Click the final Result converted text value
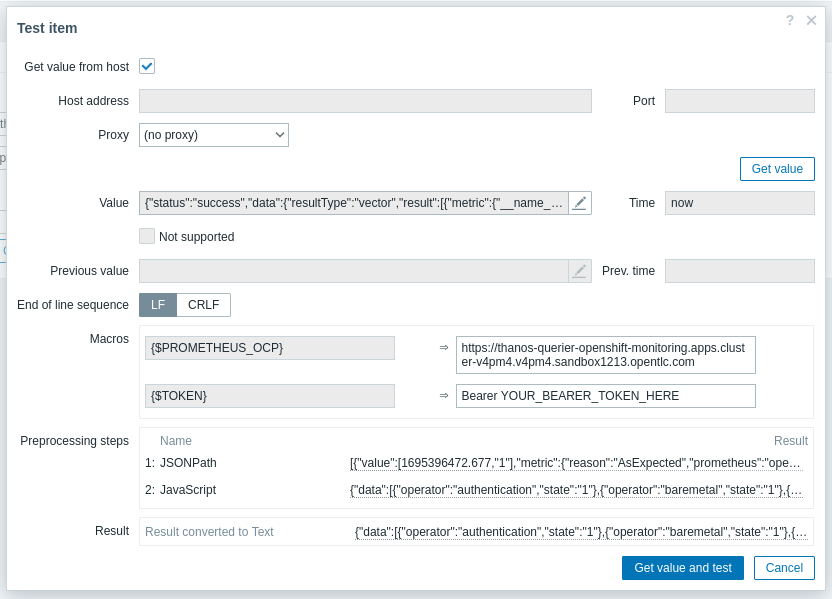Image resolution: width=832 pixels, height=599 pixels. pos(580,532)
